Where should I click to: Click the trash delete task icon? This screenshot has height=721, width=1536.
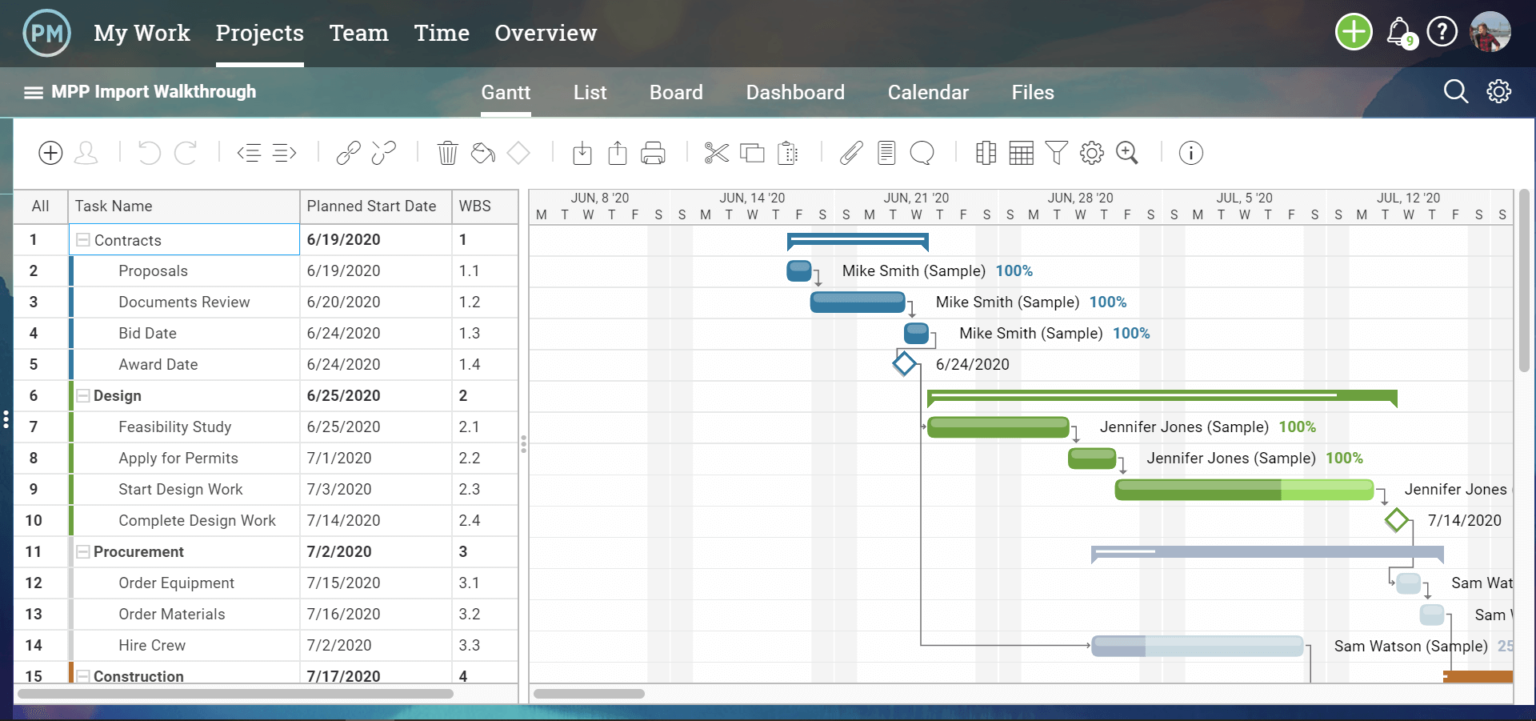448,153
